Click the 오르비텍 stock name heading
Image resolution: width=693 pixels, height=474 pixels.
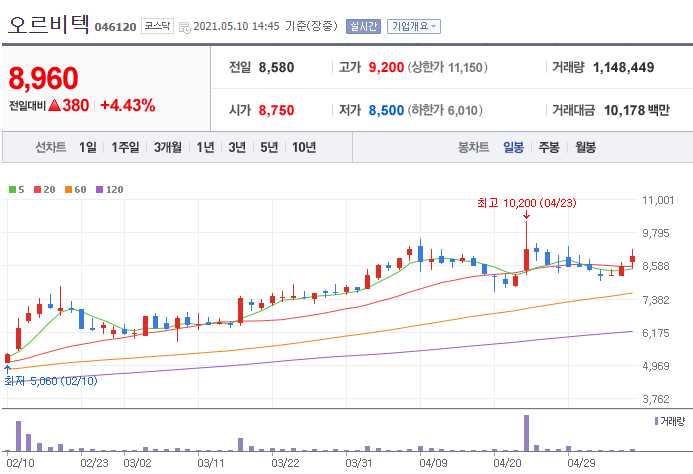48,24
